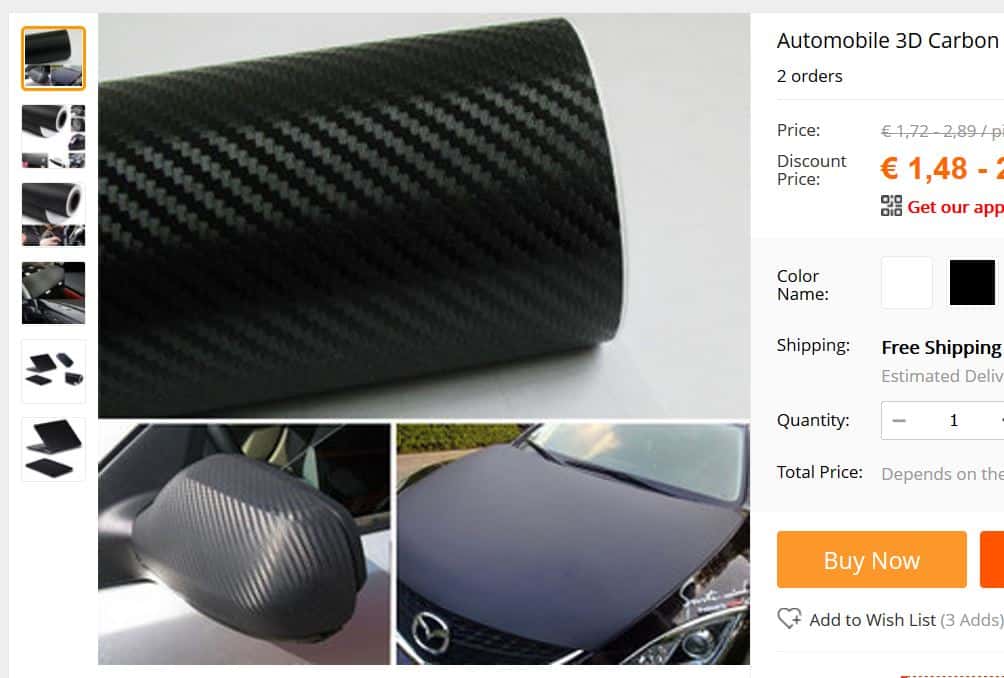Open the Get our app link
This screenshot has height=678, width=1004.
(x=955, y=207)
